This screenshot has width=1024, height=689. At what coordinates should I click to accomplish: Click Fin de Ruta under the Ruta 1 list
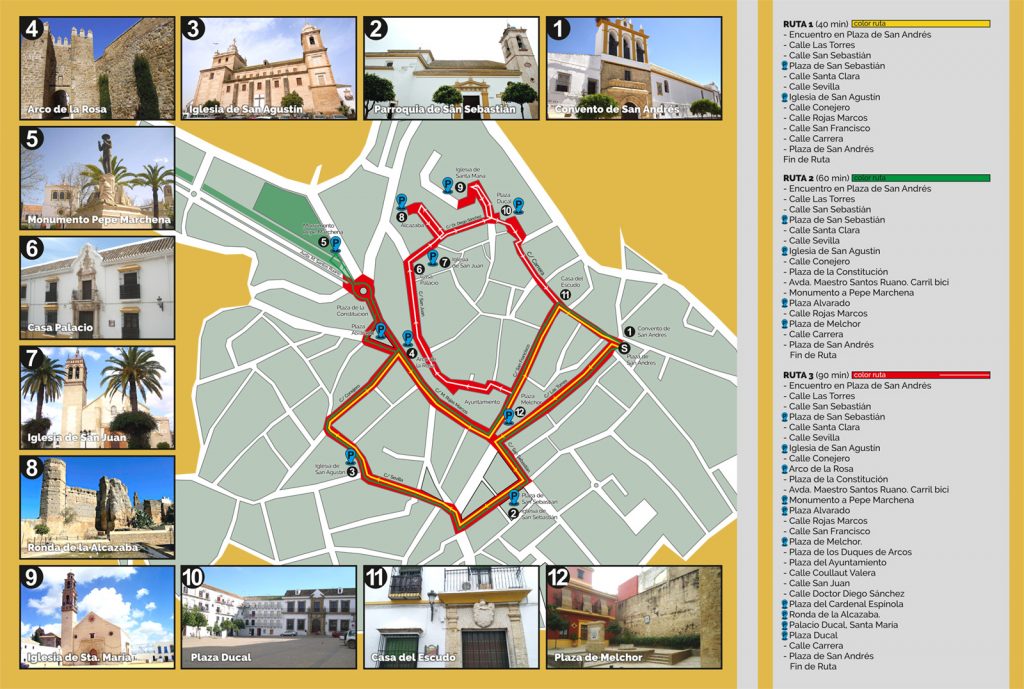(x=806, y=159)
